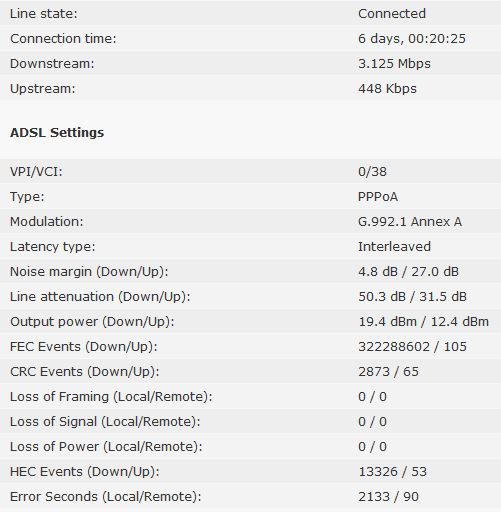Click the Connection time value

412,39
